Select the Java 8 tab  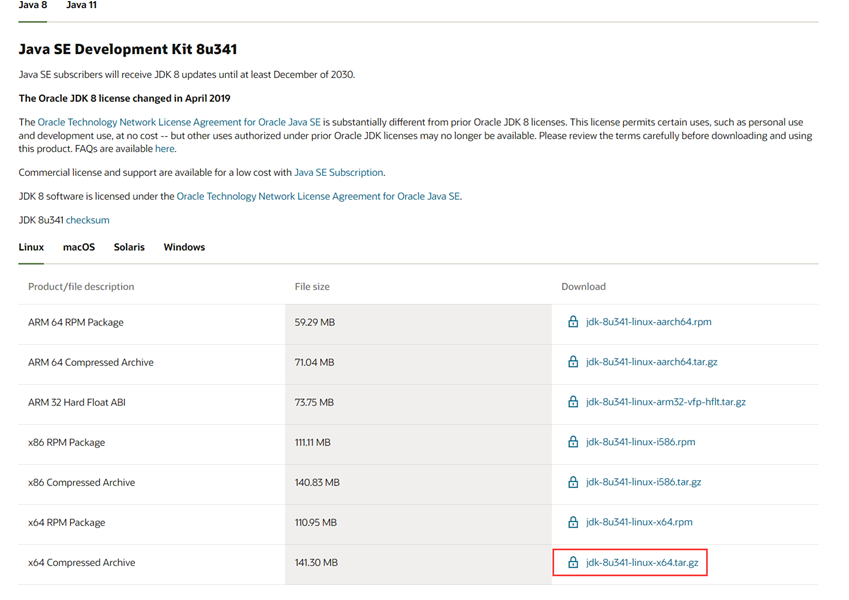(x=33, y=6)
